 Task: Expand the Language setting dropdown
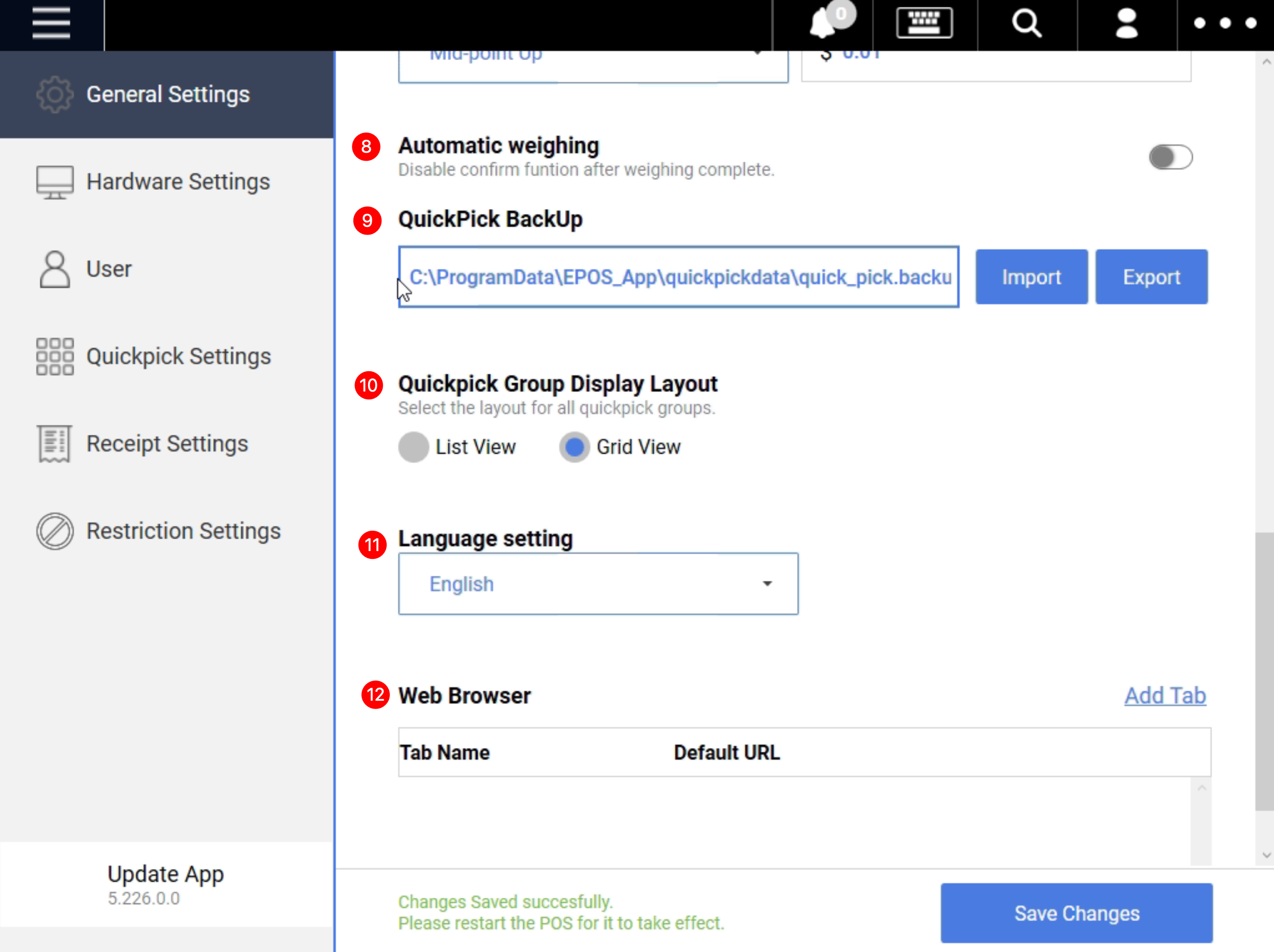(598, 584)
